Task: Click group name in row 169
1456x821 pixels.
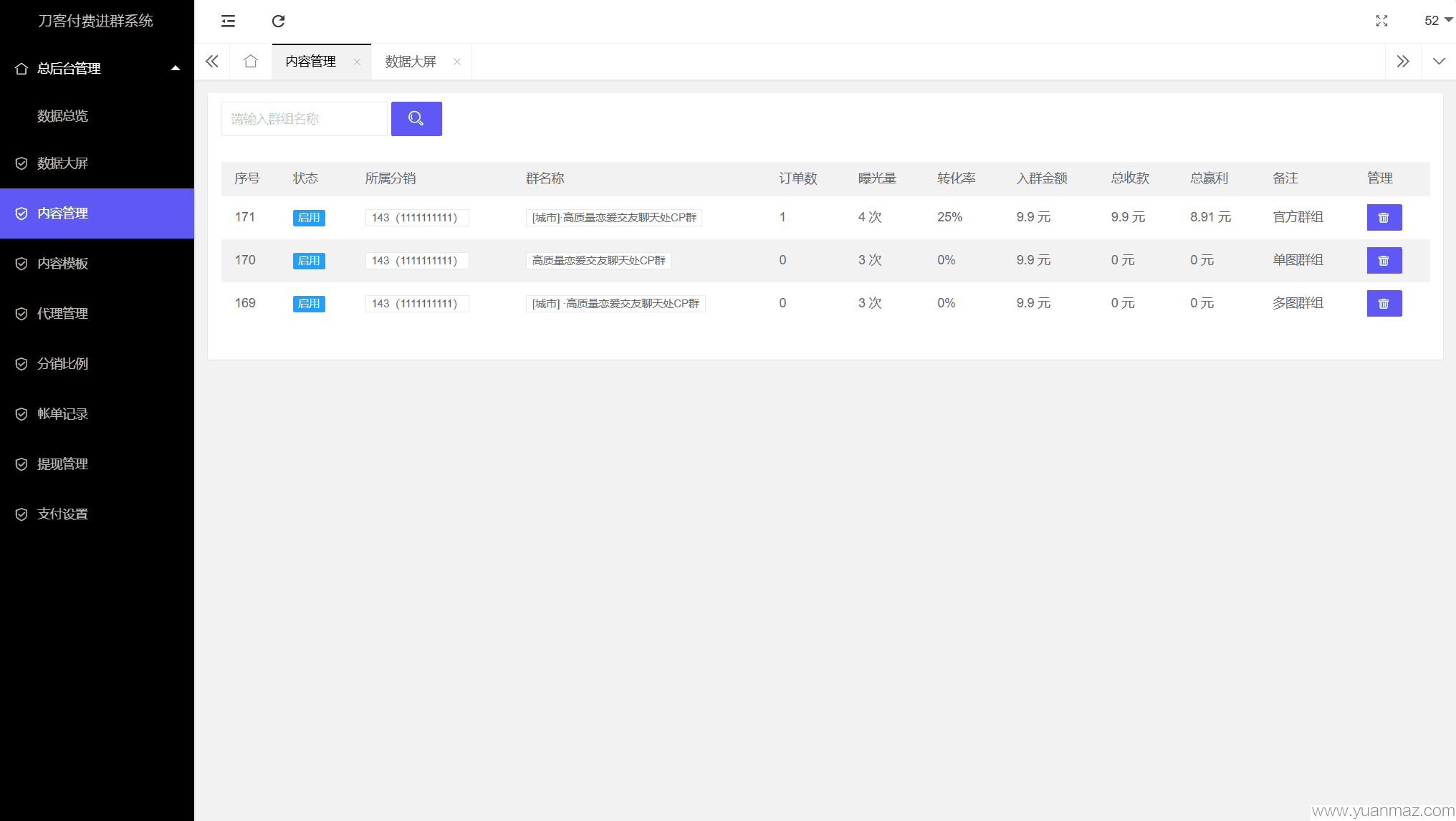Action: [616, 304]
